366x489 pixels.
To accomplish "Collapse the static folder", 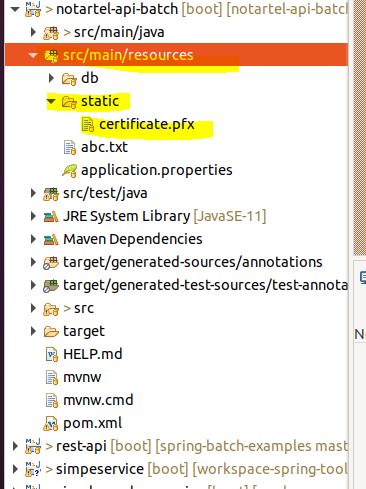I will [x=51, y=101].
